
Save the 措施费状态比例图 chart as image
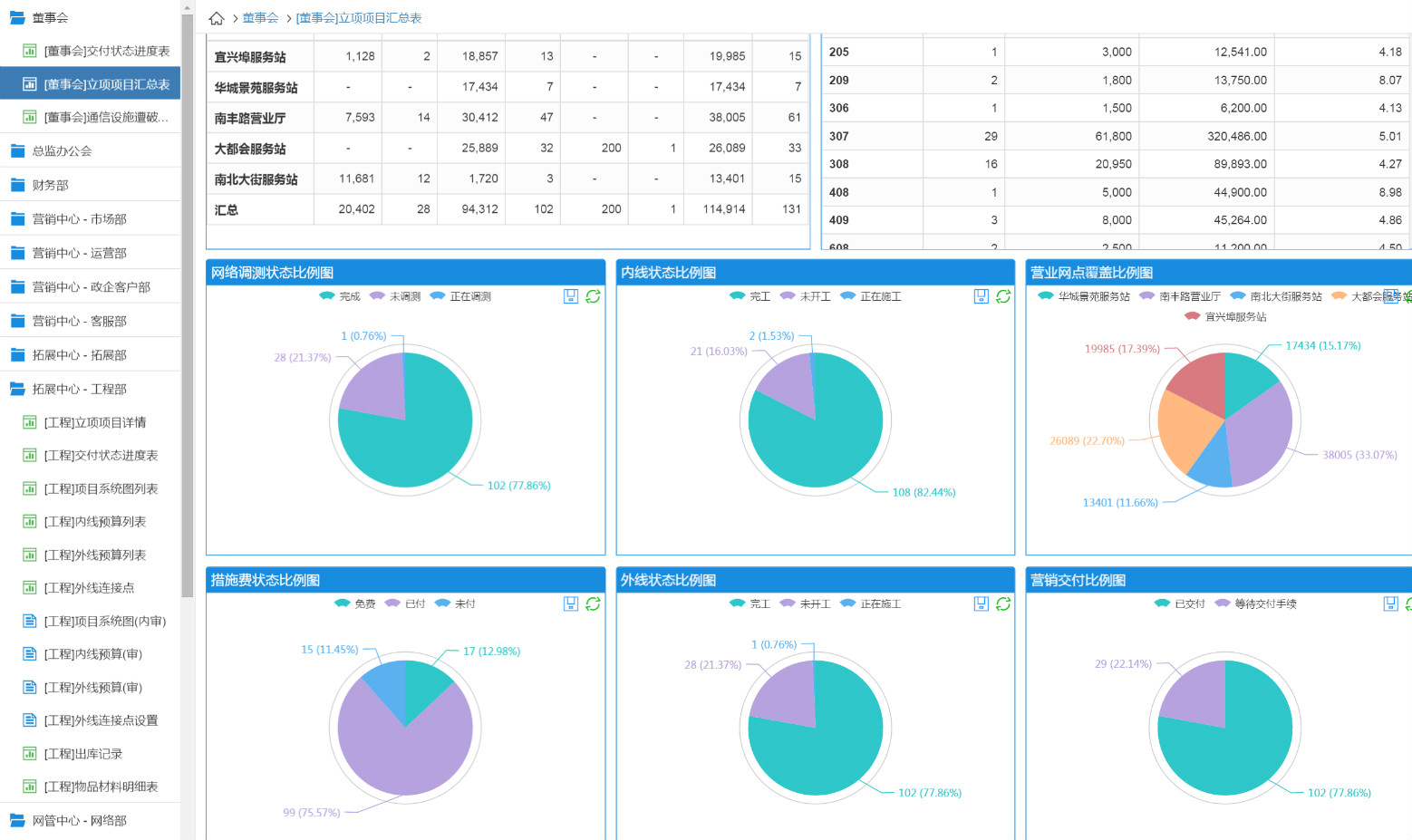(x=571, y=603)
